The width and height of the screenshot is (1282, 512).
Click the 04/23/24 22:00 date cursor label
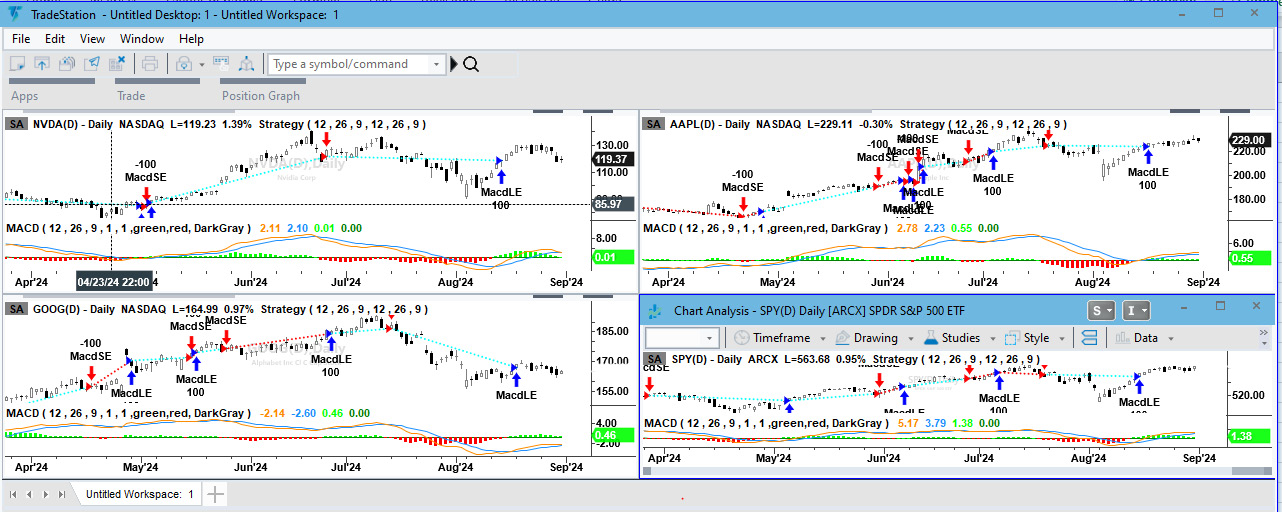(x=115, y=281)
